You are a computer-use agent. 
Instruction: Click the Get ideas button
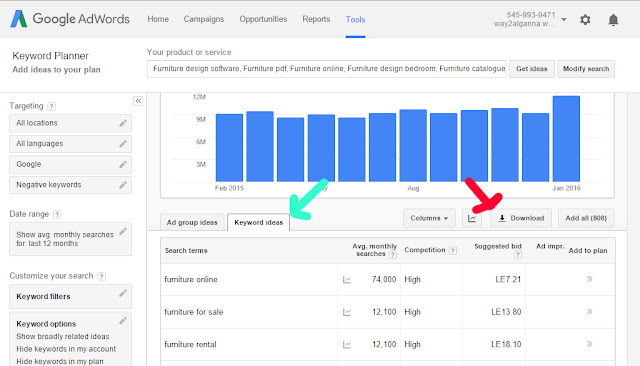(531, 69)
